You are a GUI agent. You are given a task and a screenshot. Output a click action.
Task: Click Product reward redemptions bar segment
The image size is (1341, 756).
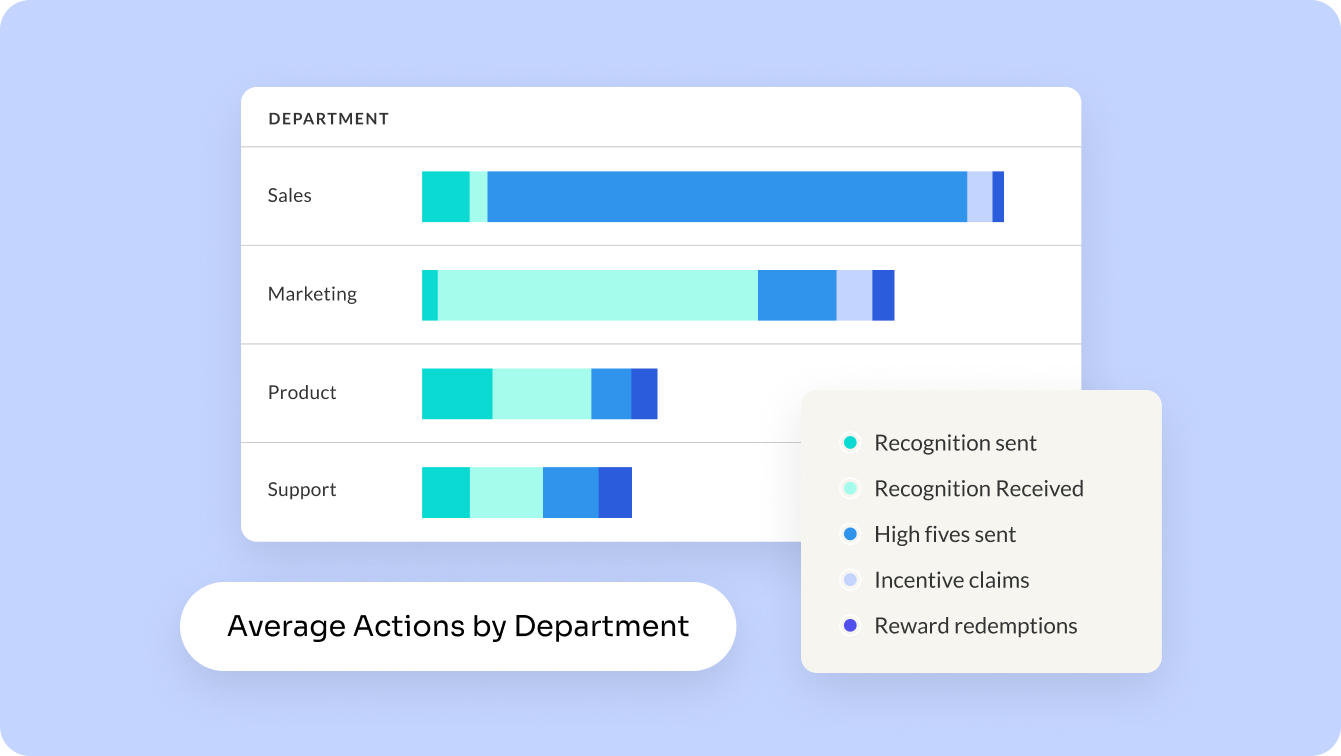click(645, 394)
